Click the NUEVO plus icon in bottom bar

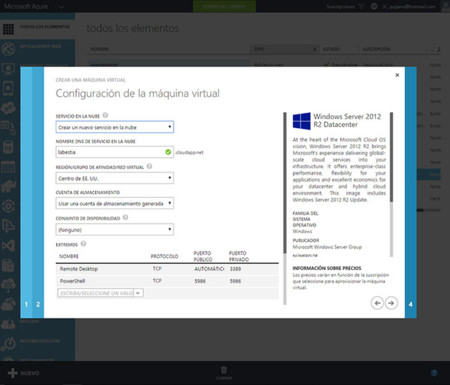coord(13,373)
